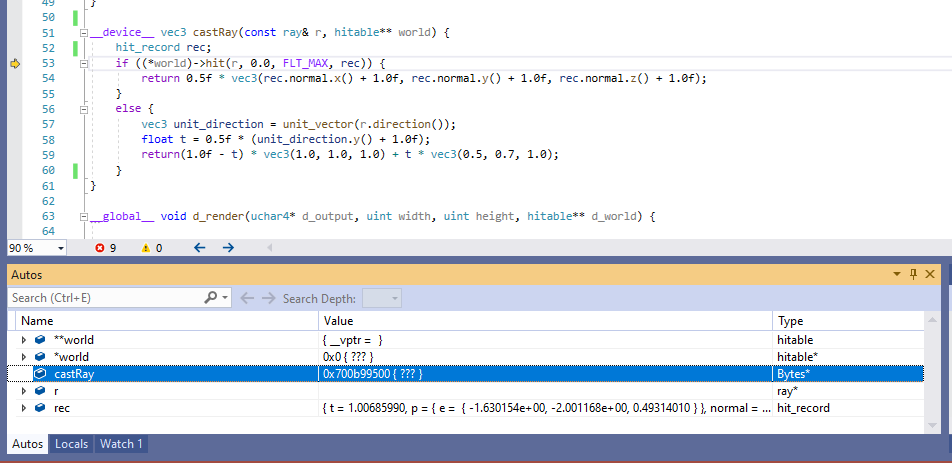
Task: Collapse the d_render function at line 63
Action: coord(84,216)
